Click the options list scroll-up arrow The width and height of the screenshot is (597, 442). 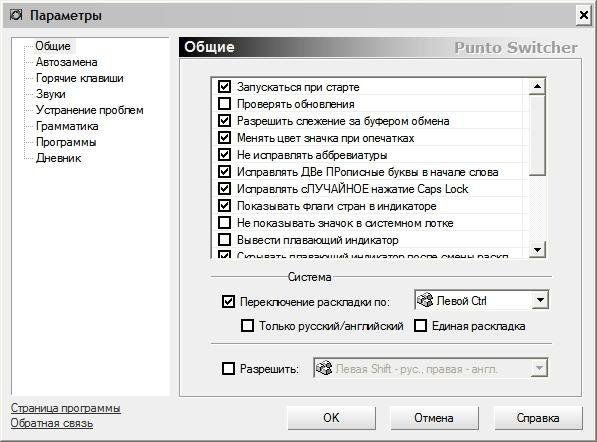(x=537, y=86)
